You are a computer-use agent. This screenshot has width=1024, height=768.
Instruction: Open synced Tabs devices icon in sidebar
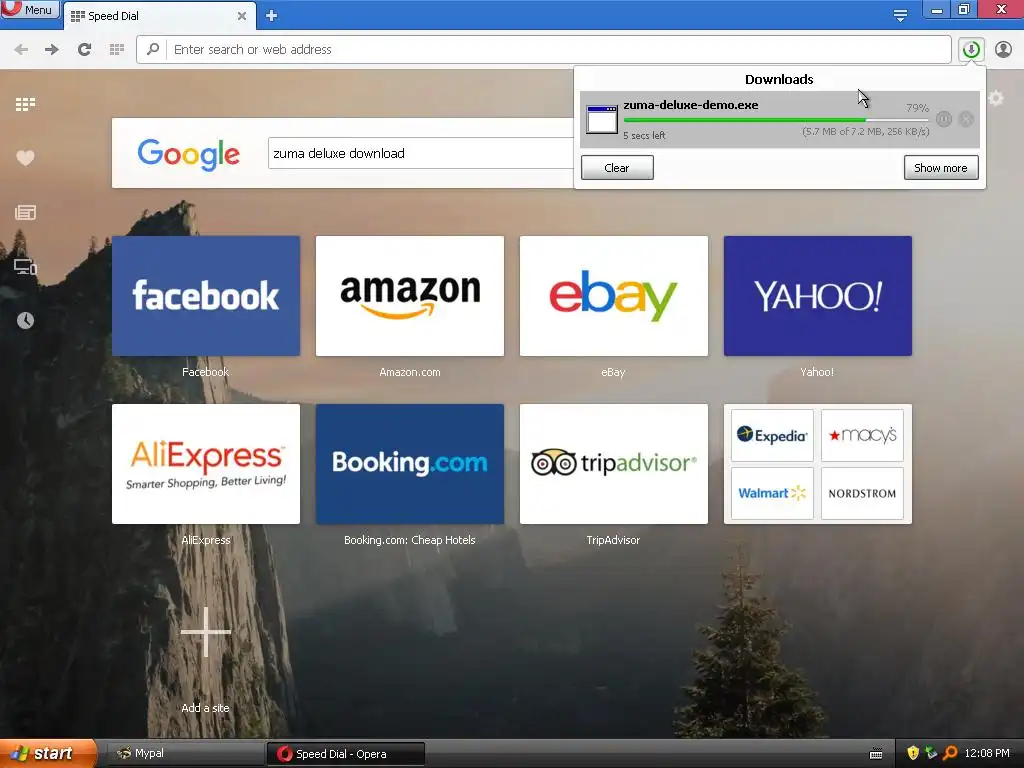[x=25, y=266]
